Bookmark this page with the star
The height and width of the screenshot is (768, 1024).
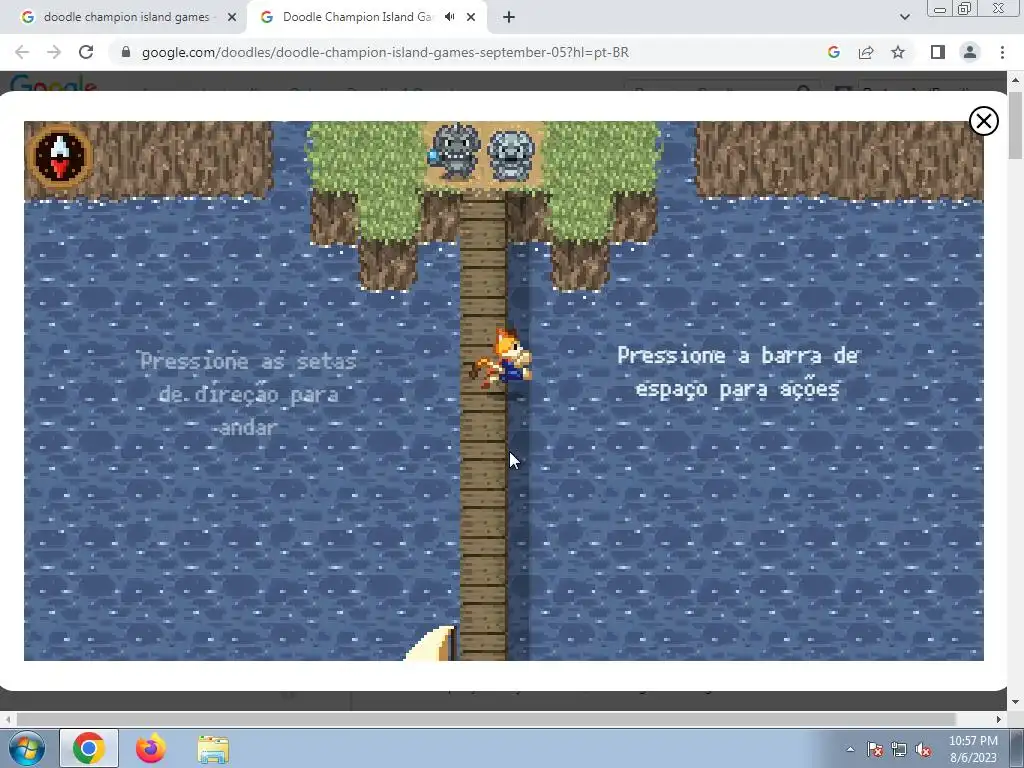898,52
